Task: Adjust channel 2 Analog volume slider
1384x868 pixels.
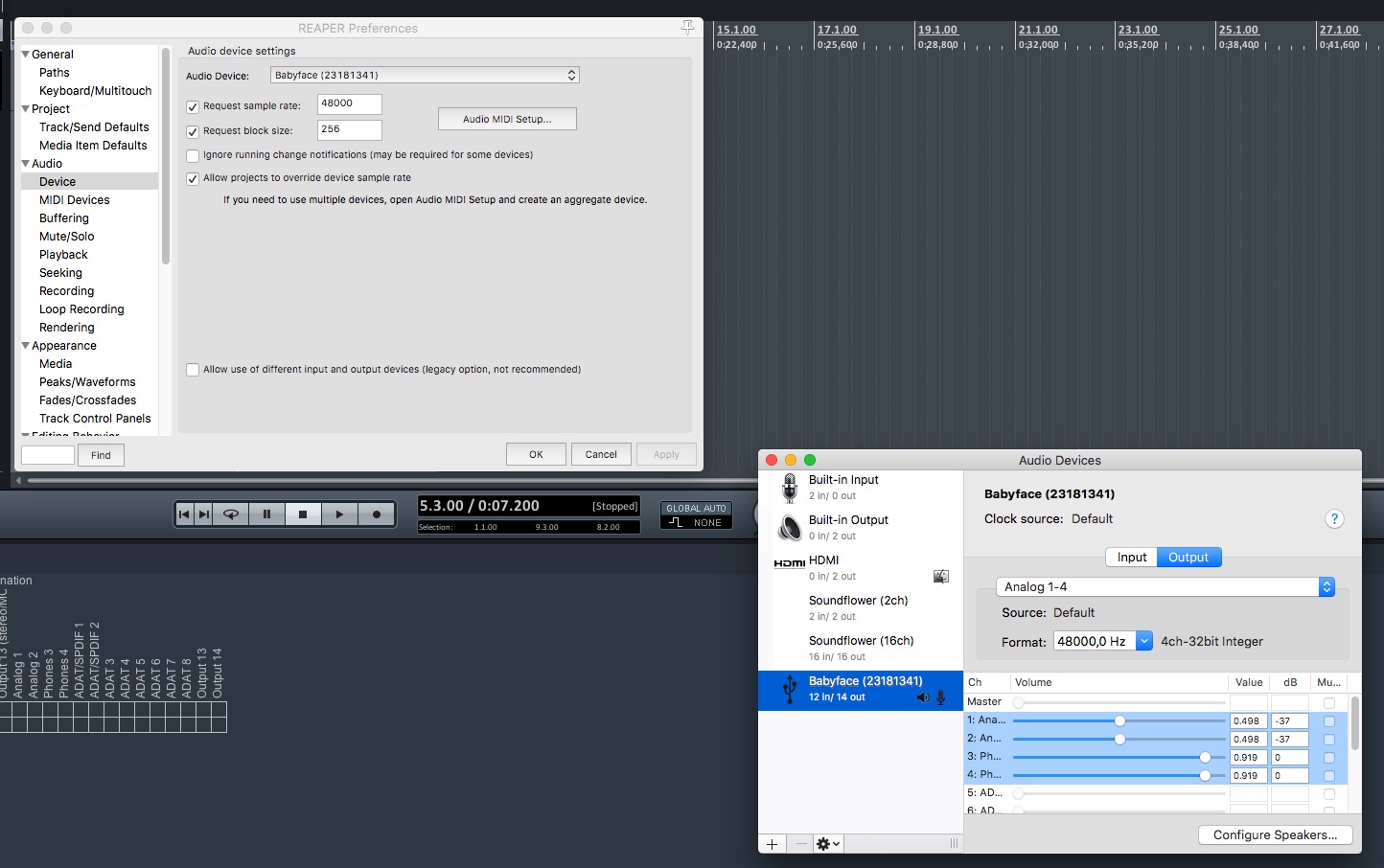Action: click(1119, 740)
